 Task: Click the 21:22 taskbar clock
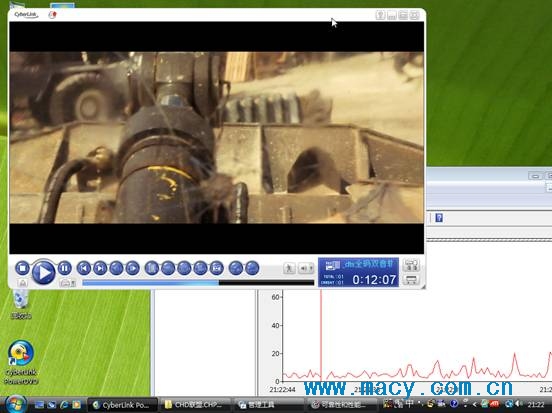click(535, 405)
